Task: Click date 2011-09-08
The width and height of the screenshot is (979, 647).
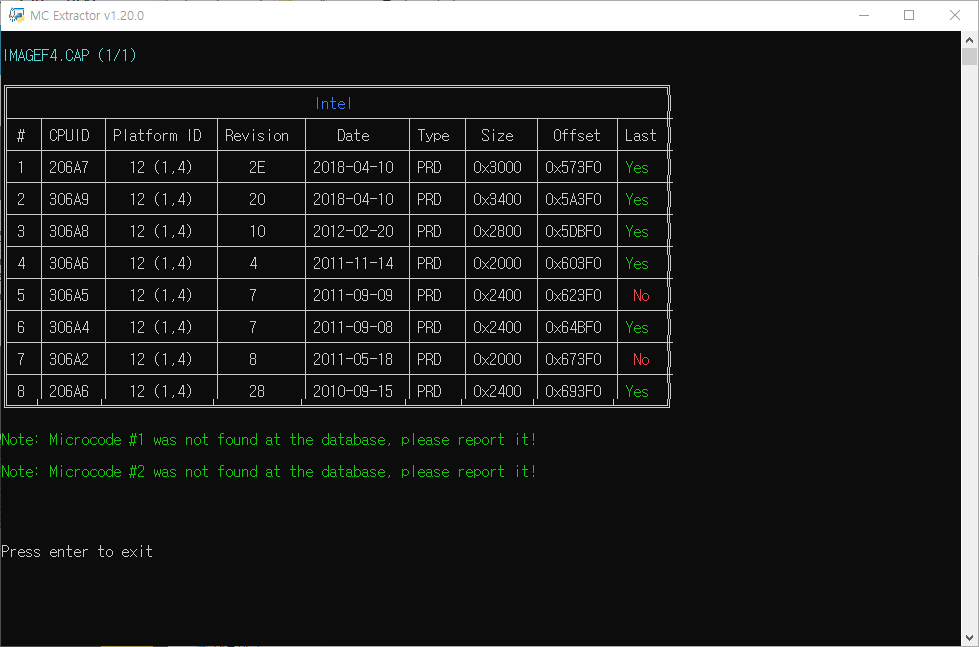Action: (353, 327)
